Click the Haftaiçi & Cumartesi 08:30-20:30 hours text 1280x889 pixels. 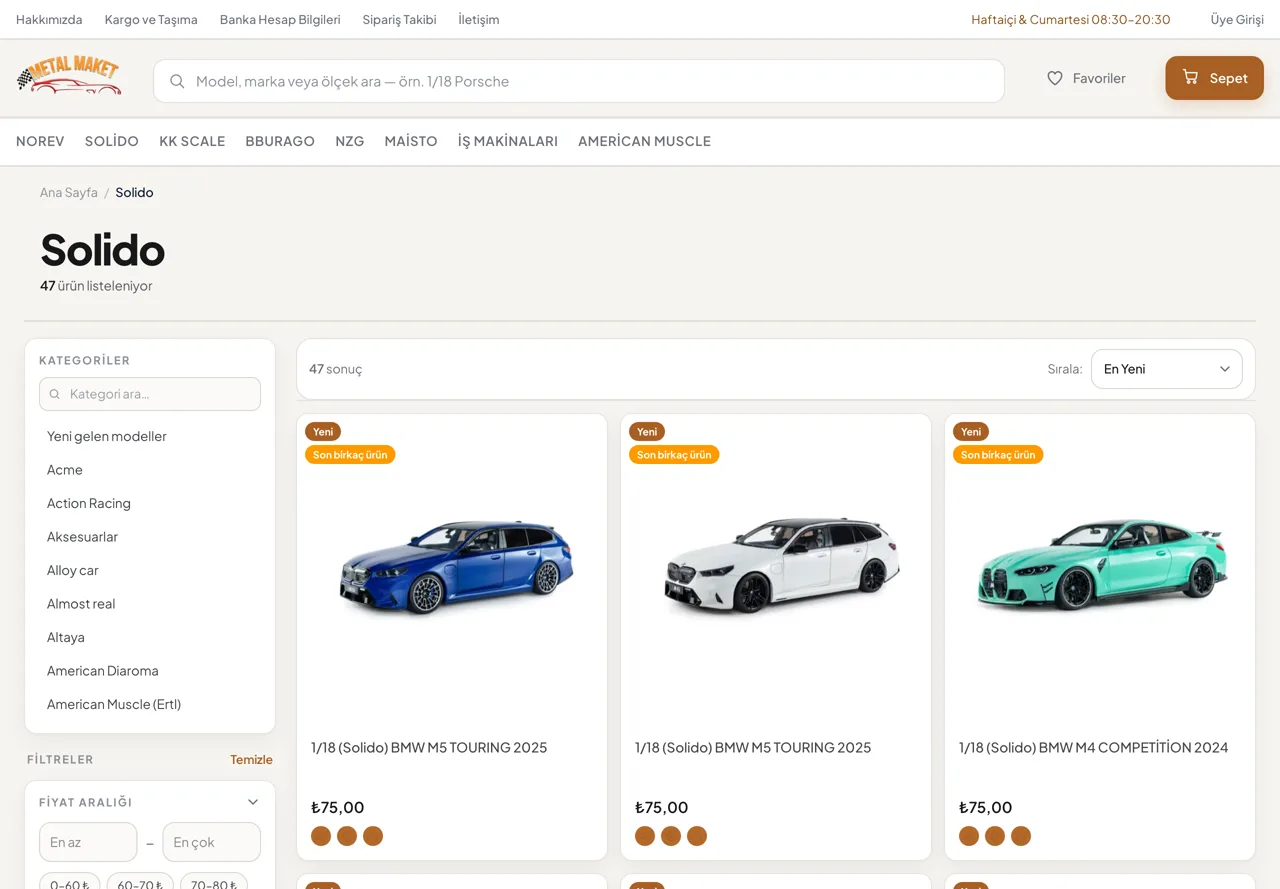pyautogui.click(x=1071, y=19)
